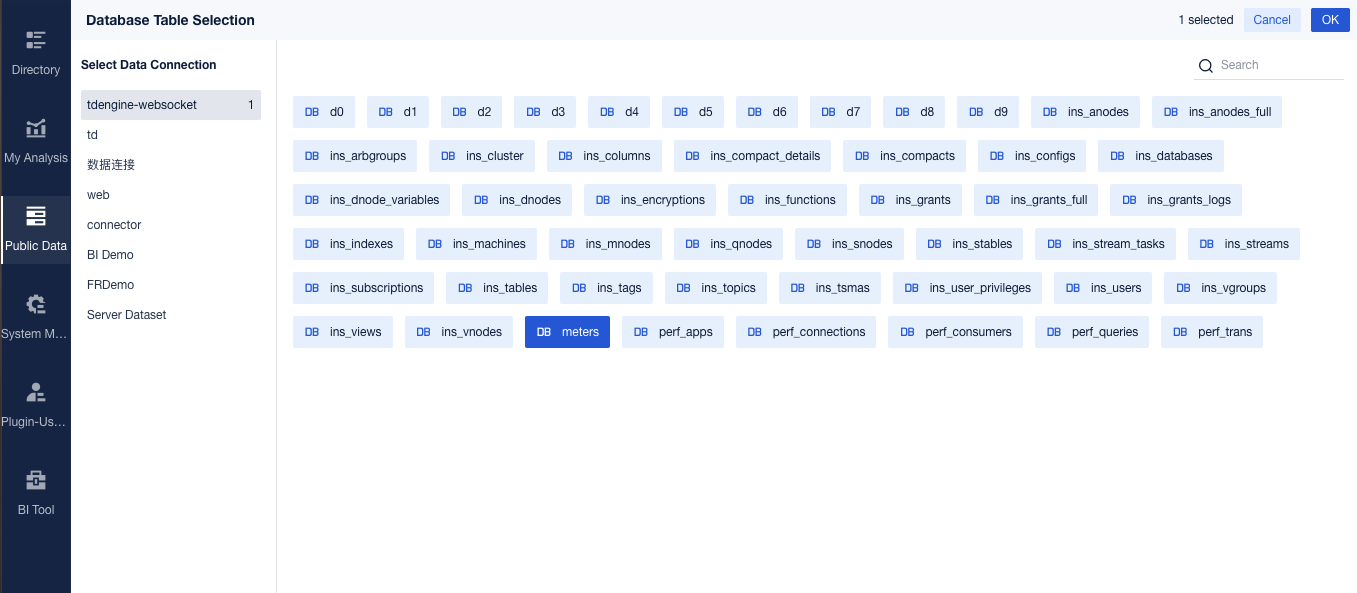Image resolution: width=1357 pixels, height=593 pixels.
Task: Open the Plugin-Us… sidebar icon
Action: click(36, 392)
